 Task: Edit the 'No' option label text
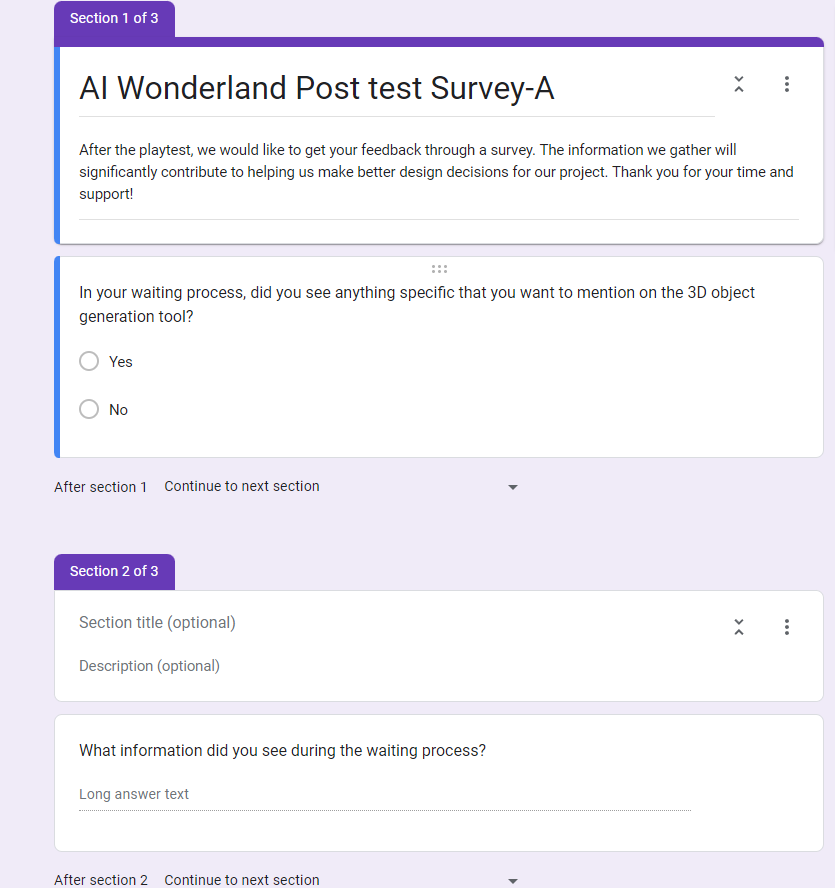coord(118,409)
